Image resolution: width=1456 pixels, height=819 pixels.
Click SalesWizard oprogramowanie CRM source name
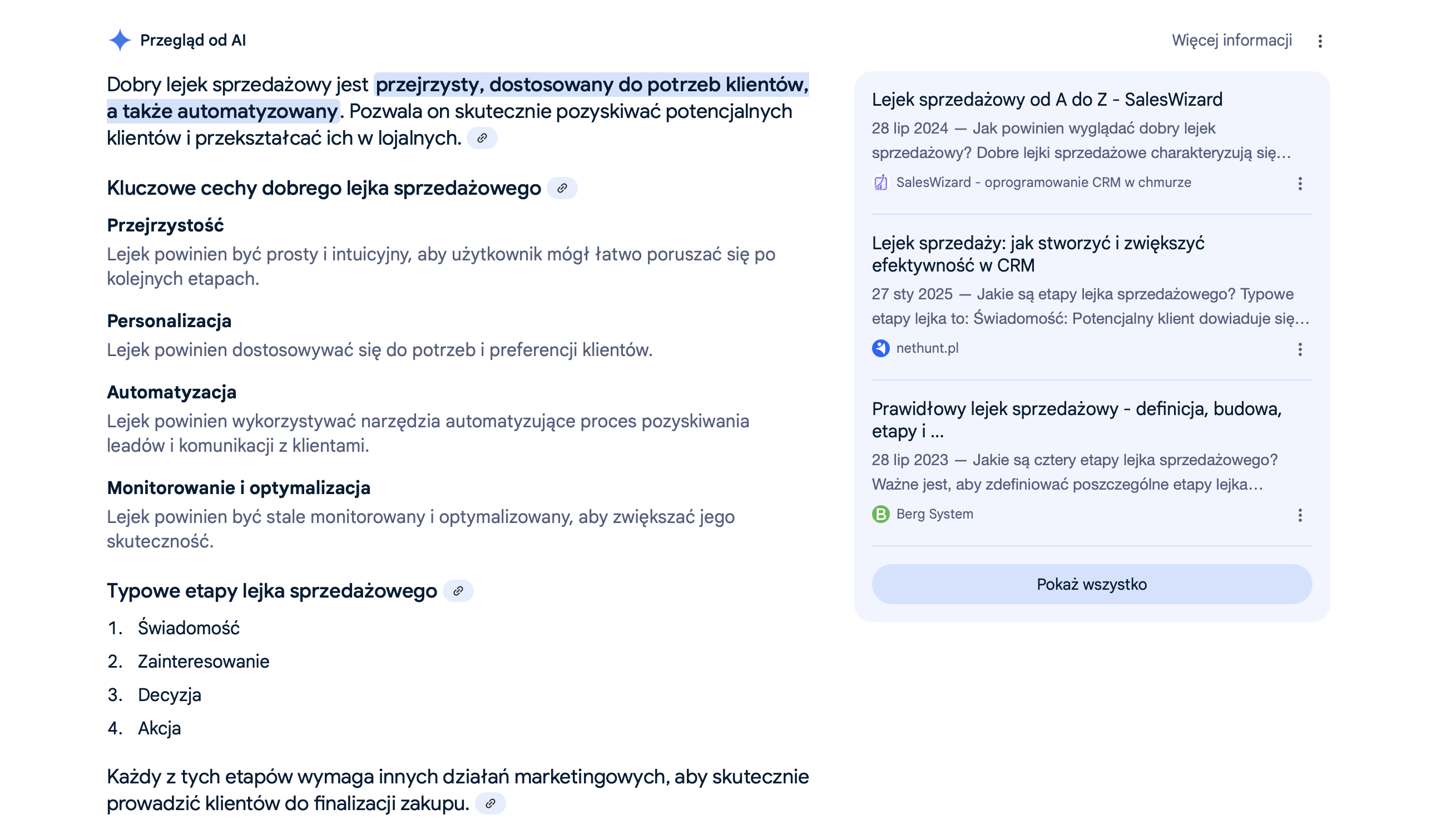click(1043, 182)
